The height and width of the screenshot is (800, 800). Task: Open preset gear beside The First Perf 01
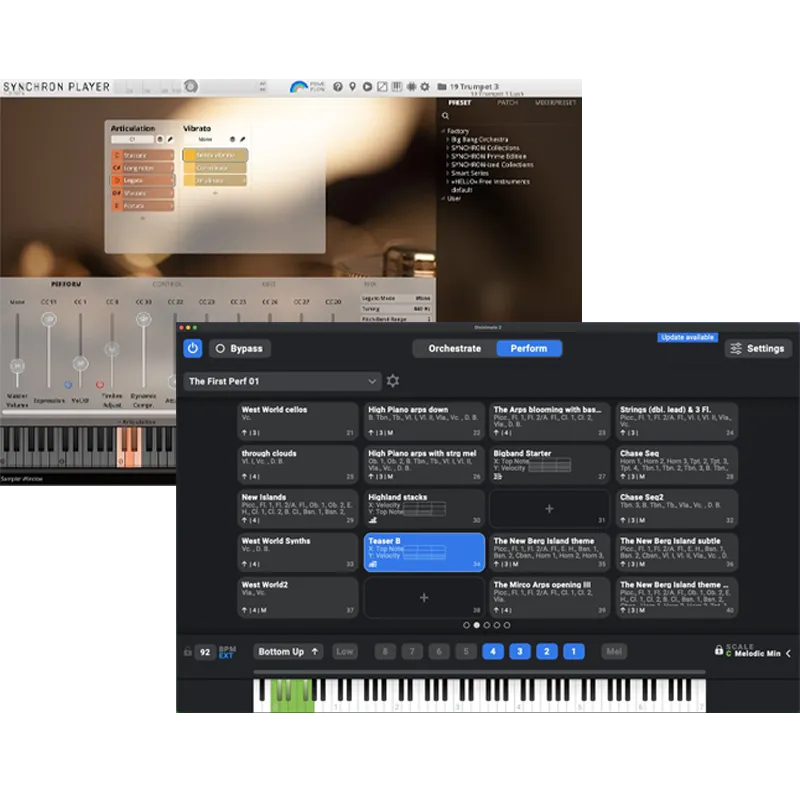point(393,381)
